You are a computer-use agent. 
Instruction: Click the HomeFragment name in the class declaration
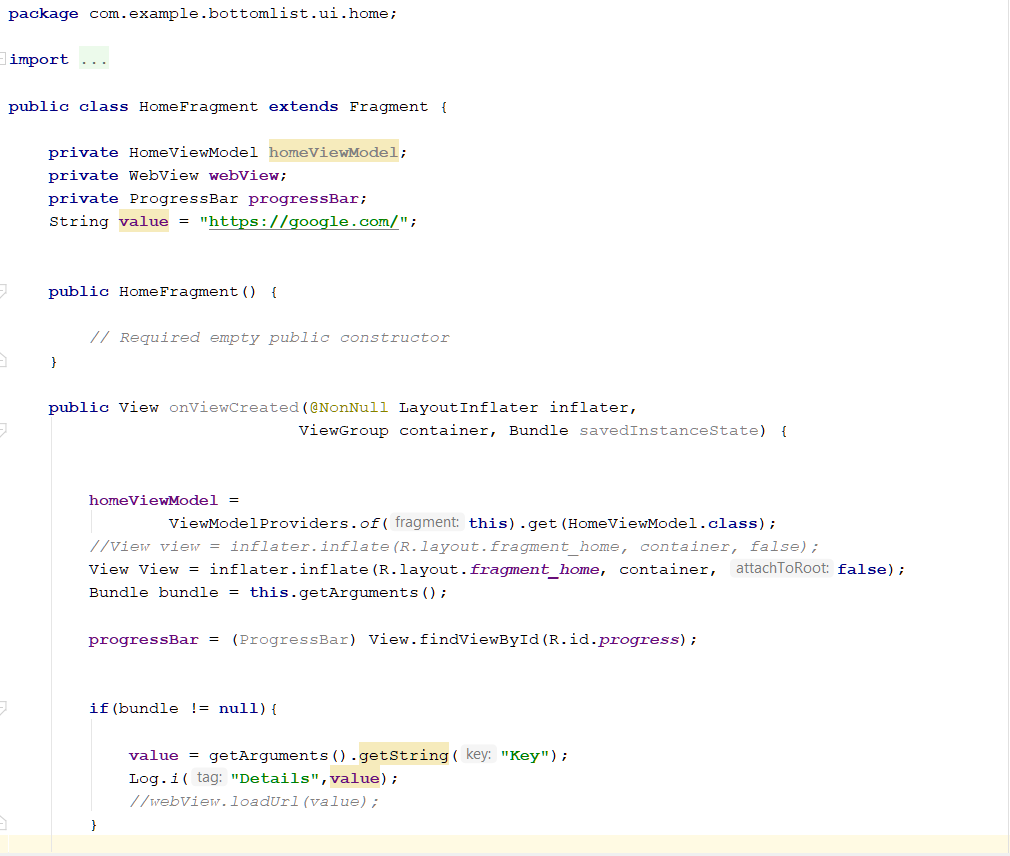pos(198,106)
